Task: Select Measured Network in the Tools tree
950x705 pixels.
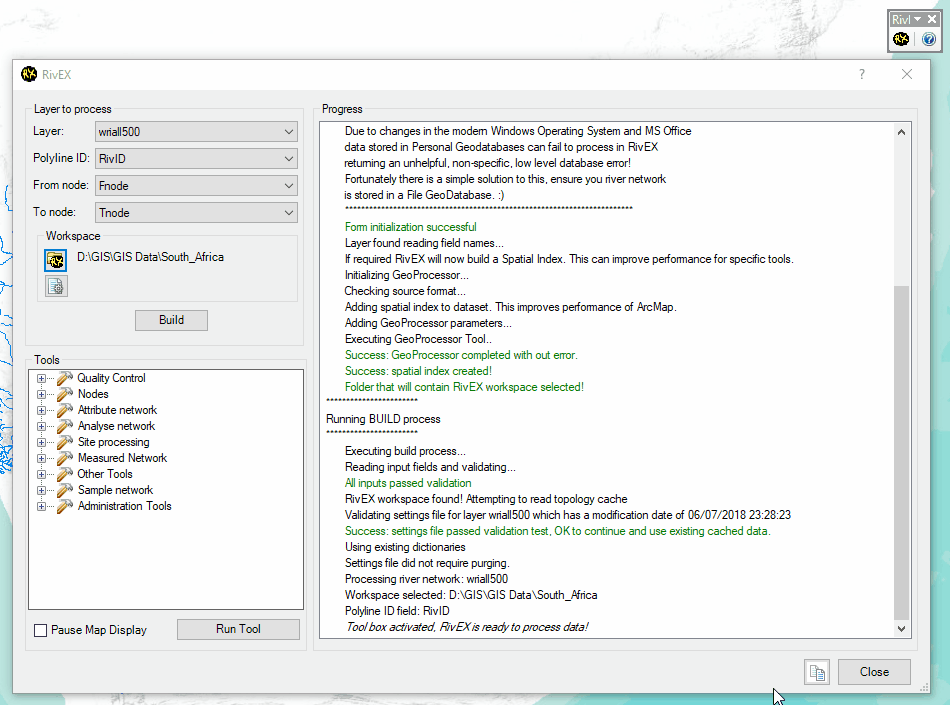Action: [x=122, y=458]
